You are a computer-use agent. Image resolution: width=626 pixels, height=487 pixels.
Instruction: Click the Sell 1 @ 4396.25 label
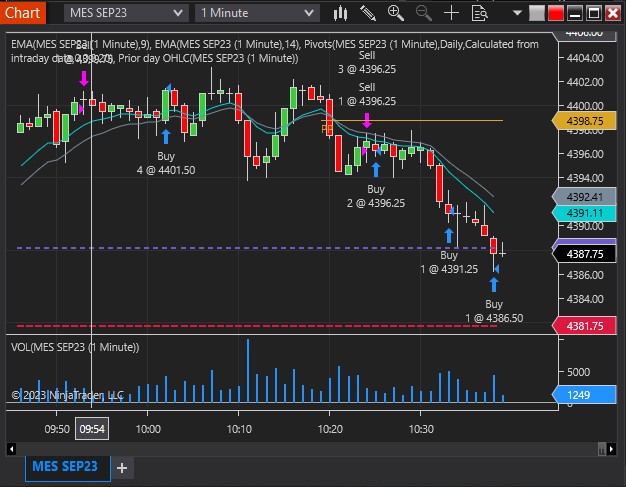click(367, 94)
